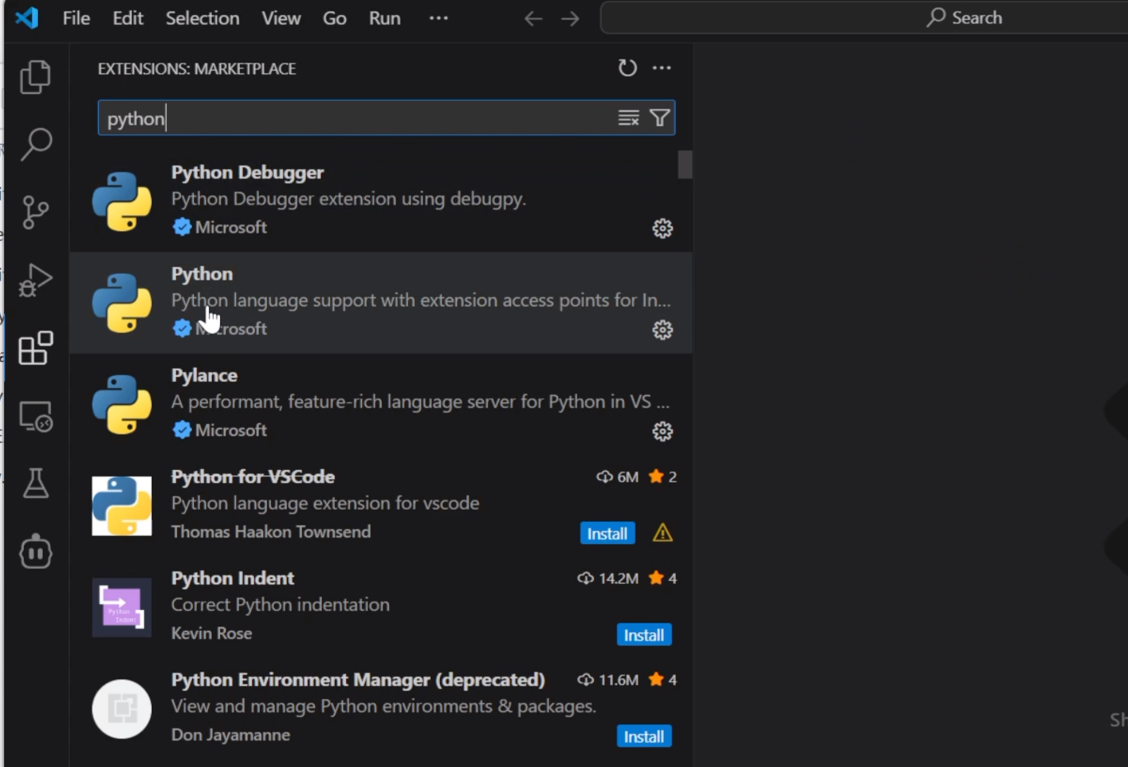Click warning icon on Python for VSCode

[662, 533]
